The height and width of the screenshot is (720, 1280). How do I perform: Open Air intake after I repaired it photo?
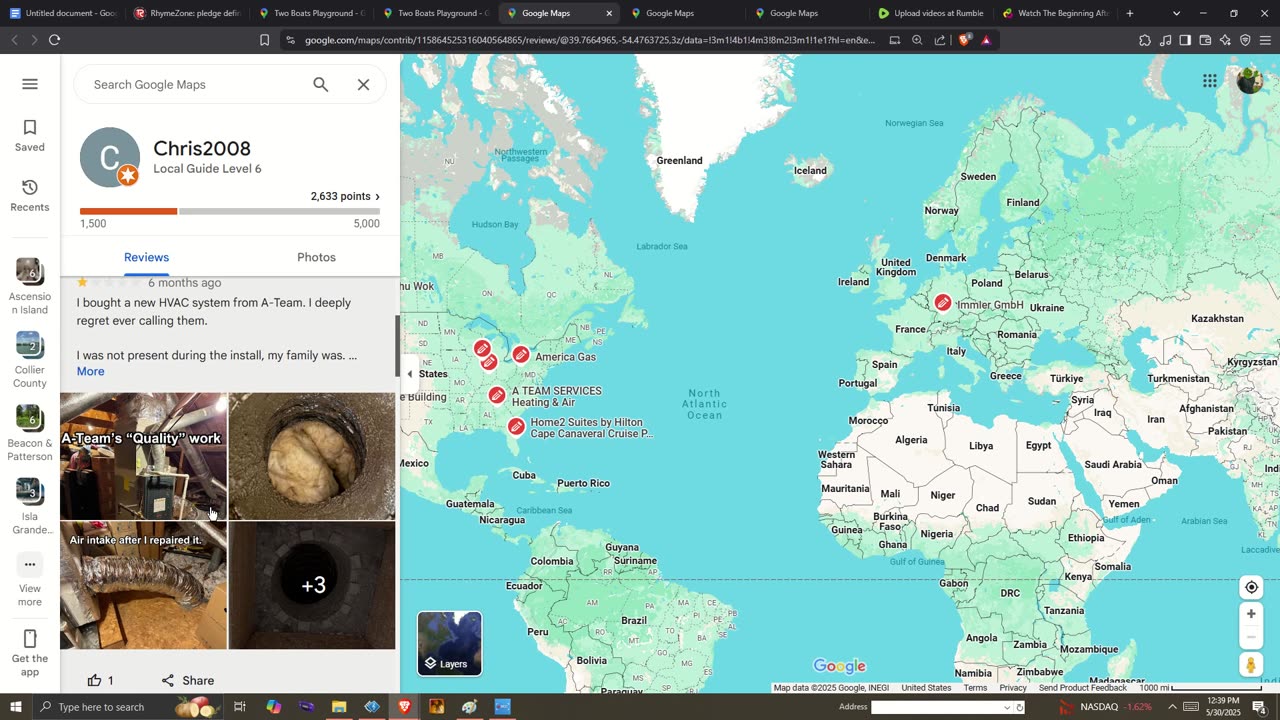click(143, 586)
